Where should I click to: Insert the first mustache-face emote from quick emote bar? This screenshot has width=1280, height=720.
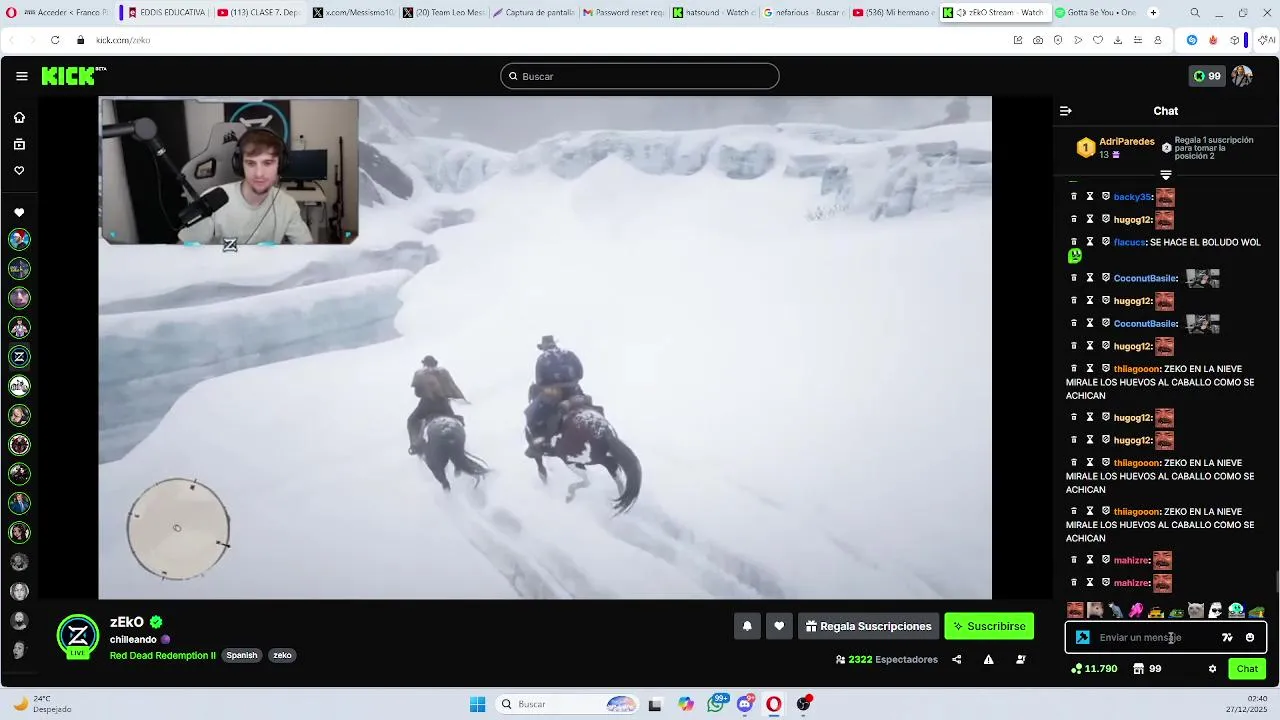(1075, 610)
